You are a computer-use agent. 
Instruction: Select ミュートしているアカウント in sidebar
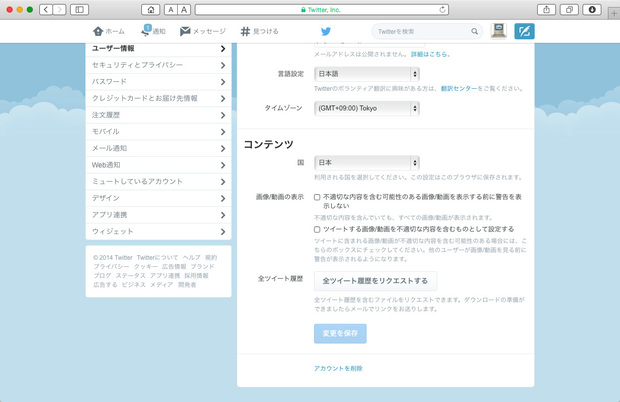(158, 182)
